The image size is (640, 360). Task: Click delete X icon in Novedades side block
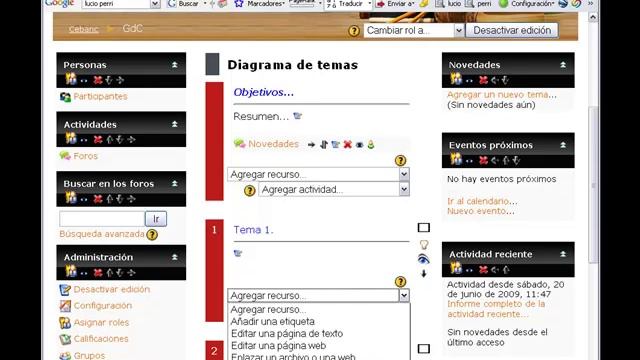click(483, 80)
